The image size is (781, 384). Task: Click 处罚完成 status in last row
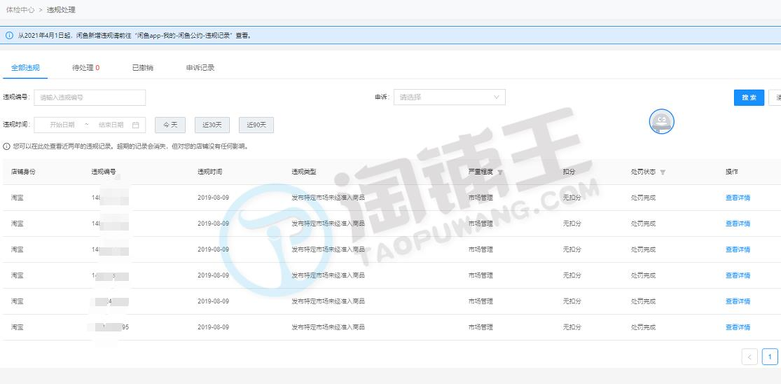(x=643, y=327)
